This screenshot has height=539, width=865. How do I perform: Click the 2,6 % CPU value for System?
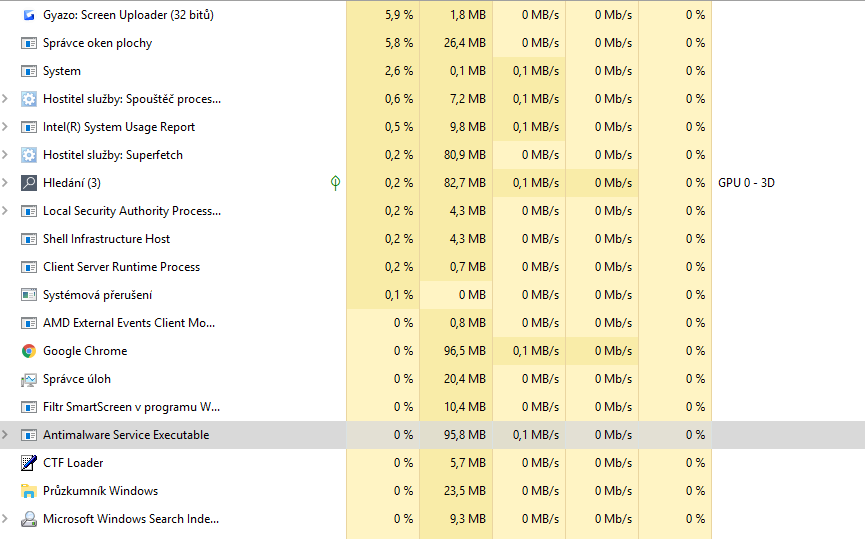click(x=399, y=71)
